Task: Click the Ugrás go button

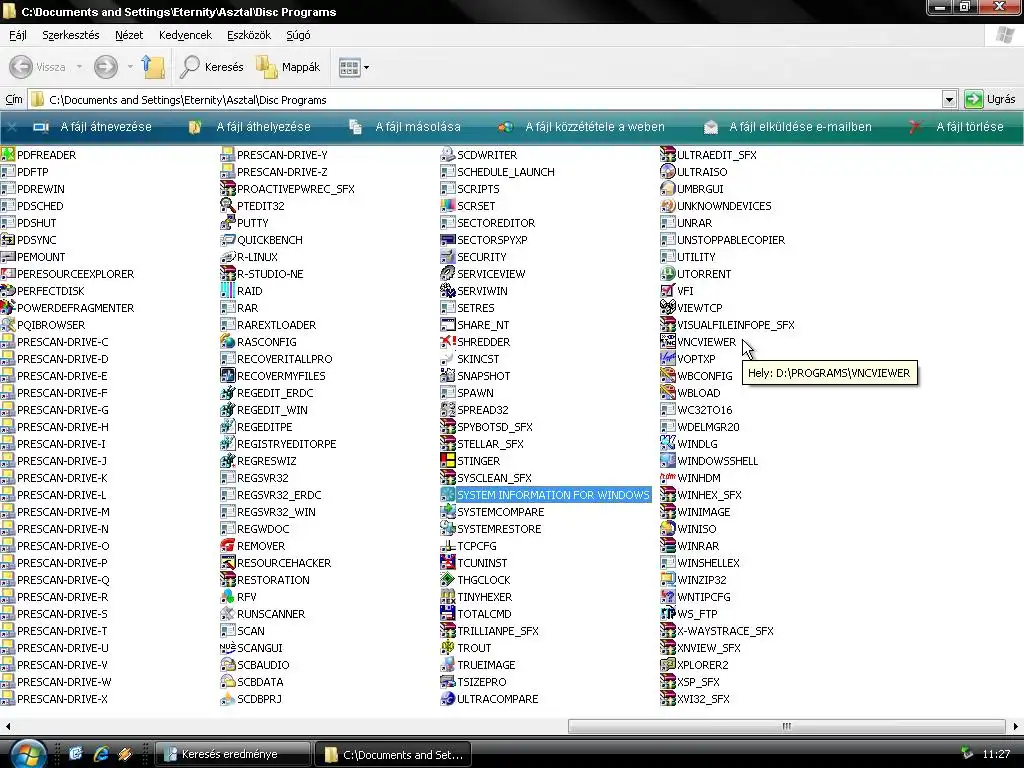Action: 990,99
